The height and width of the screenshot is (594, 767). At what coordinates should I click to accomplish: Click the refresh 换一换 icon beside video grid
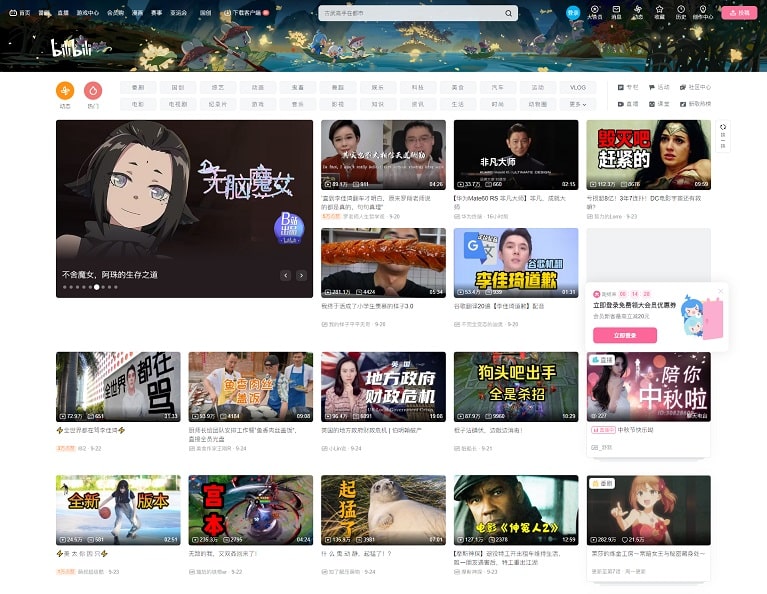click(x=723, y=136)
